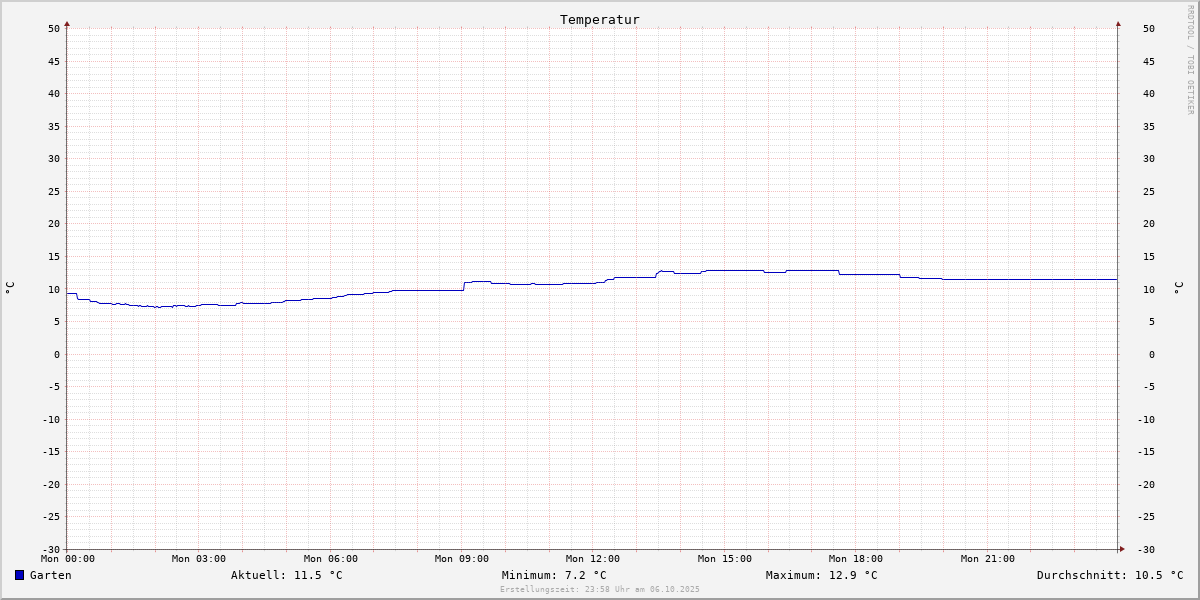The height and width of the screenshot is (600, 1200).
Task: Click the Erstellungszeit timestamp line
Action: coord(600,589)
